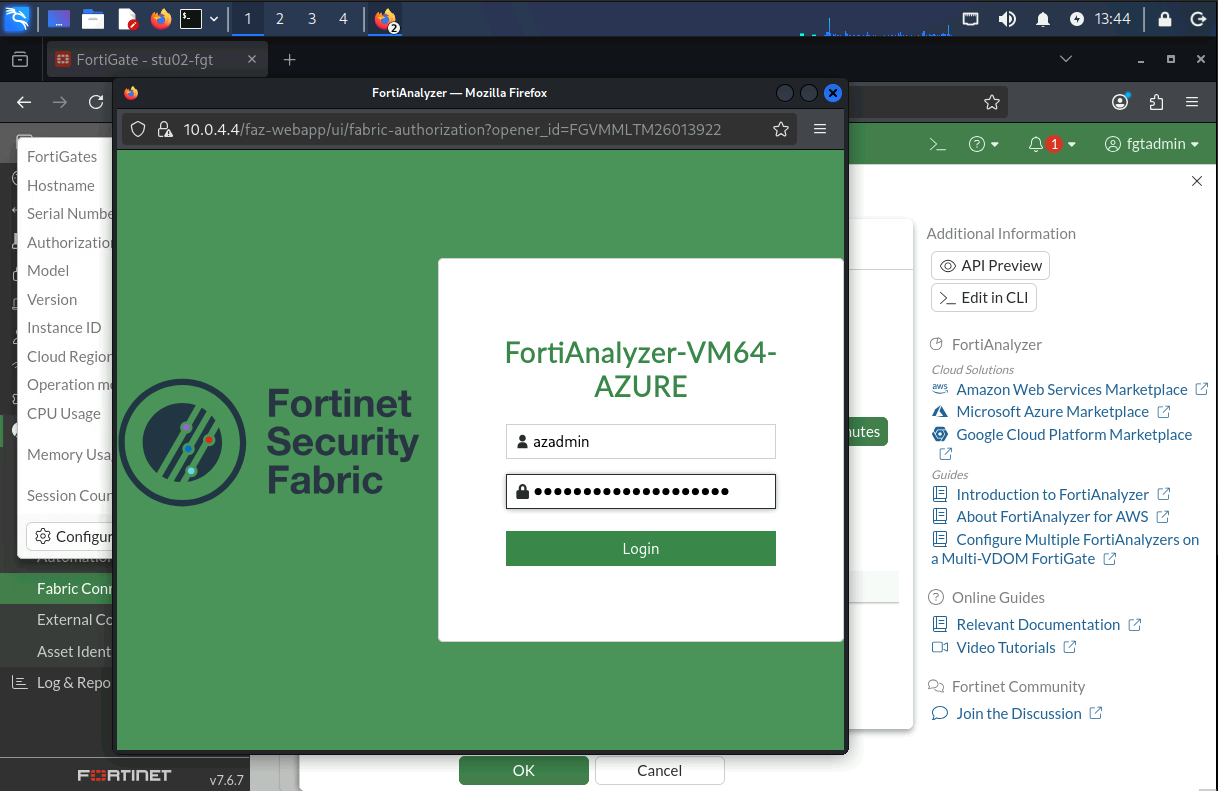This screenshot has width=1218, height=791.
Task: Expand the fgtadmin user dropdown
Action: point(1151,144)
